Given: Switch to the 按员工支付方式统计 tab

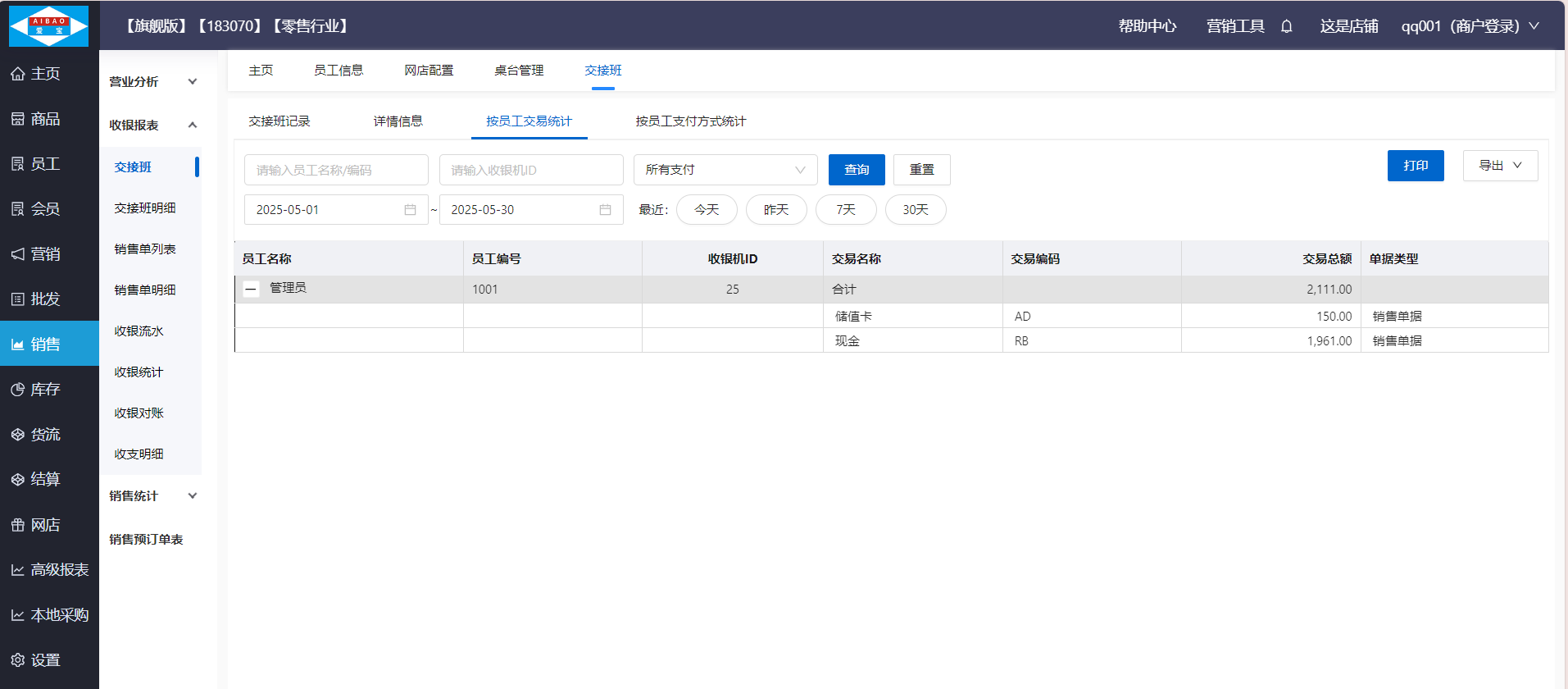Looking at the screenshot, I should coord(690,121).
